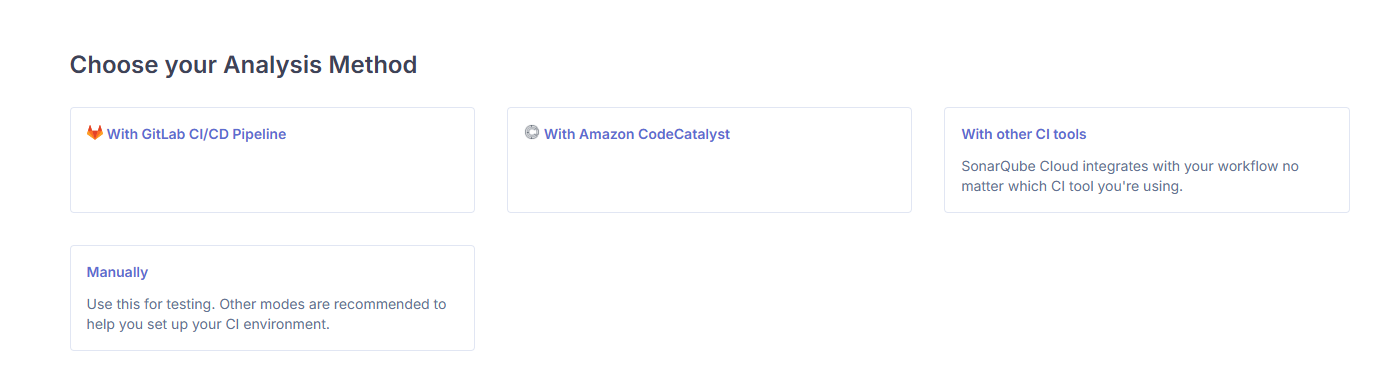Pick the card saying Use this for testing
1385x382 pixels.
(x=272, y=298)
